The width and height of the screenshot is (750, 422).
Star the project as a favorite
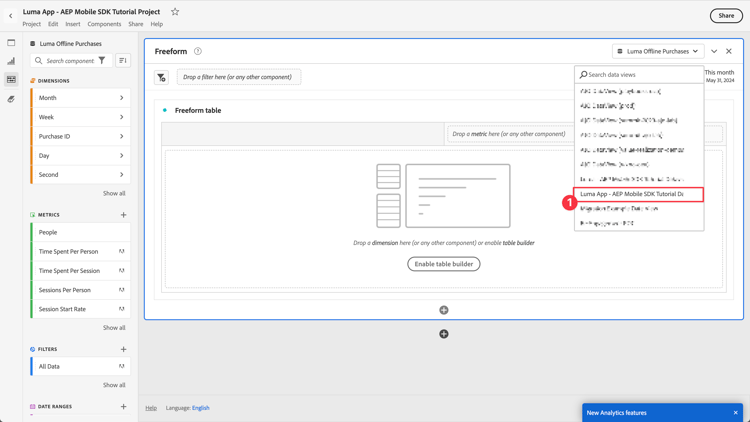tap(175, 11)
